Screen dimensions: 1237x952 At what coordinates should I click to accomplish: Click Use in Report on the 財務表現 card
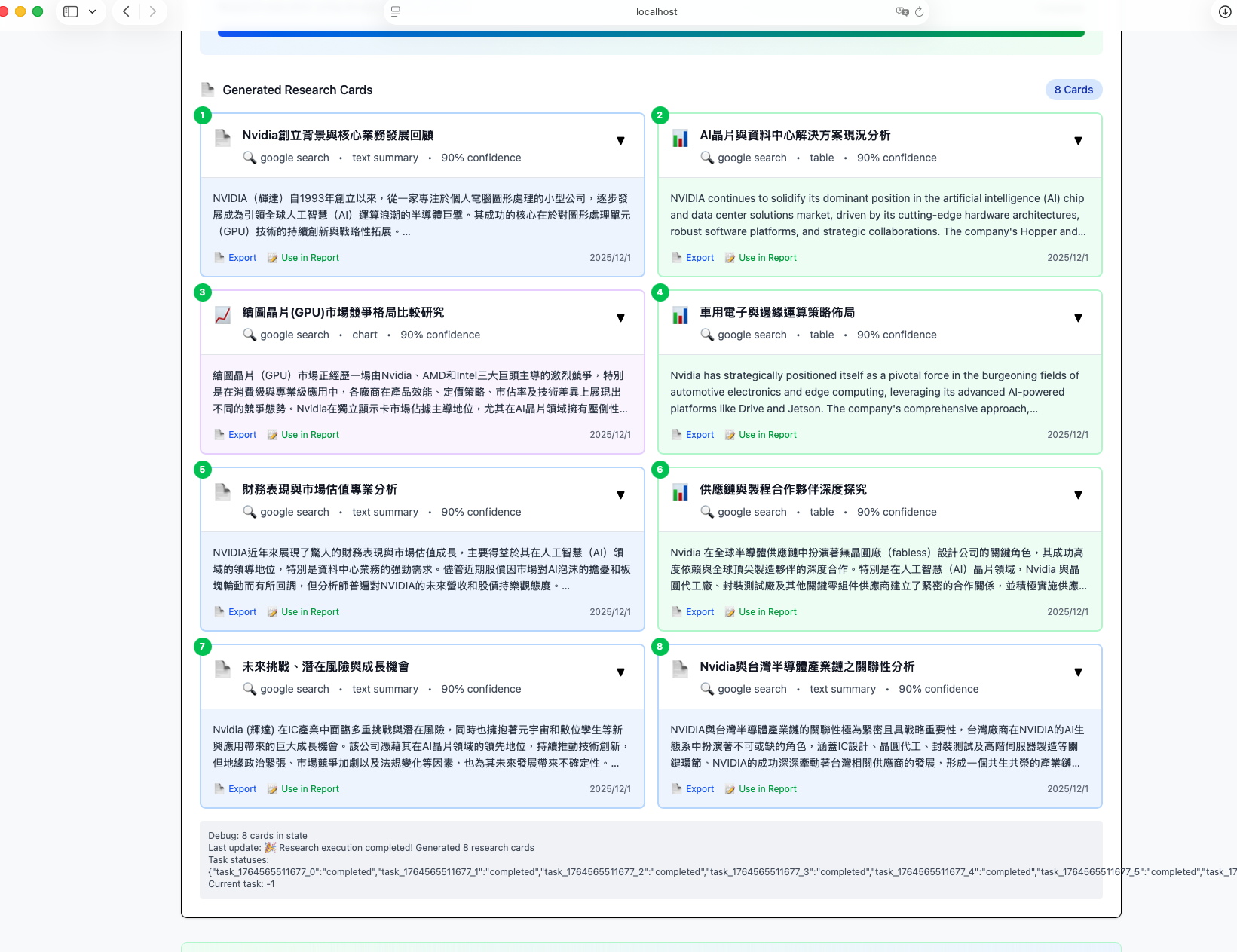(309, 611)
